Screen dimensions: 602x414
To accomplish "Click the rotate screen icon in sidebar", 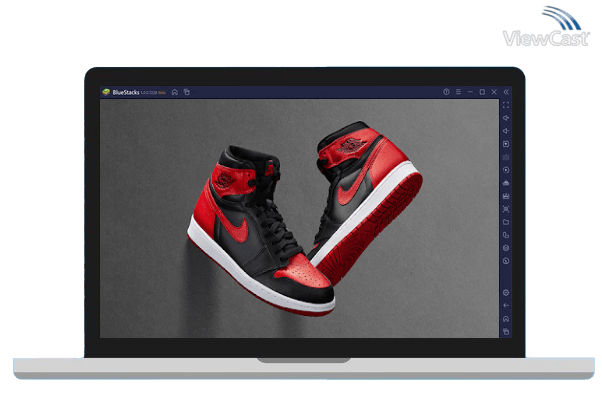I will point(506,235).
